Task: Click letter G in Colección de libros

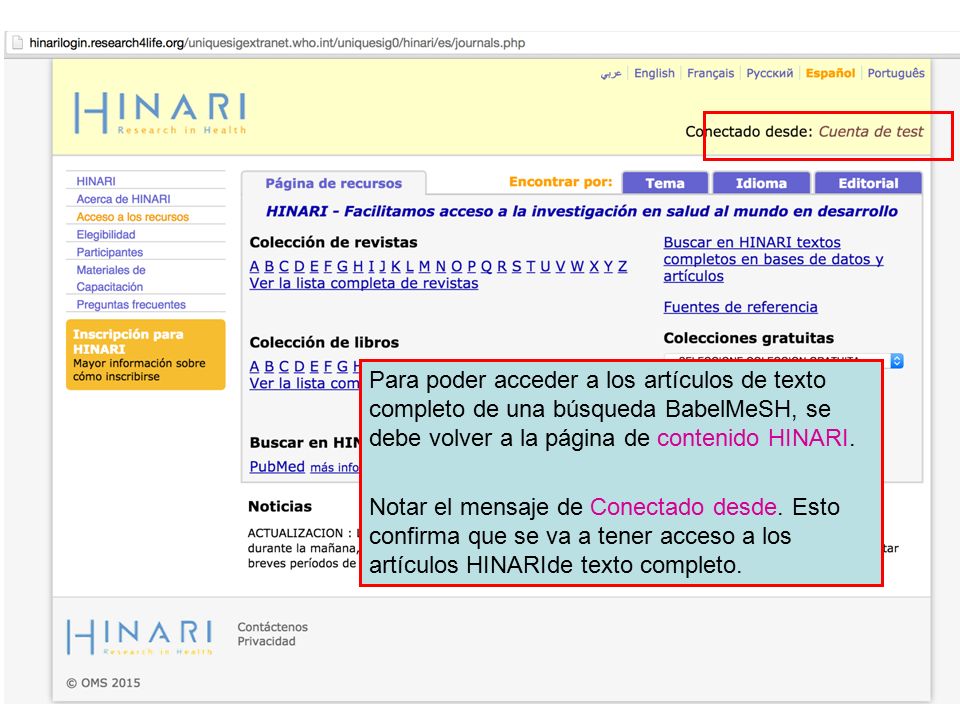Action: 342,367
